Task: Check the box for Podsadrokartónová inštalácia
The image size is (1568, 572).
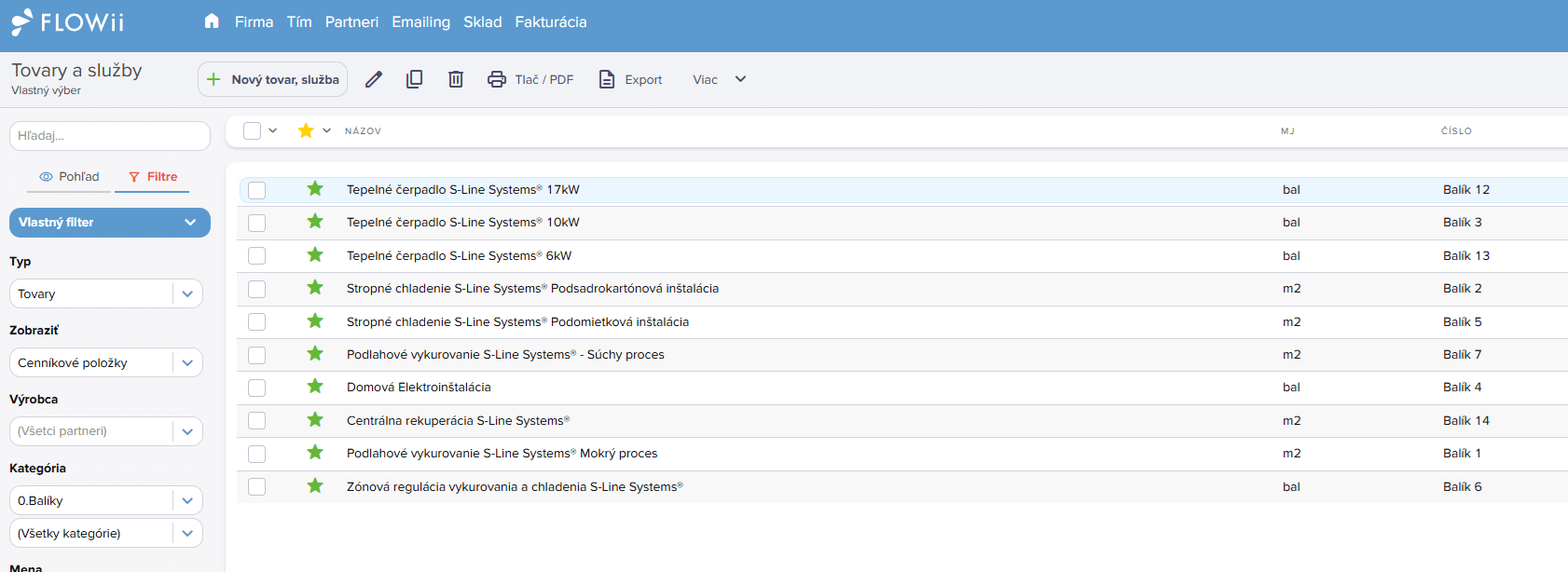Action: (x=257, y=289)
